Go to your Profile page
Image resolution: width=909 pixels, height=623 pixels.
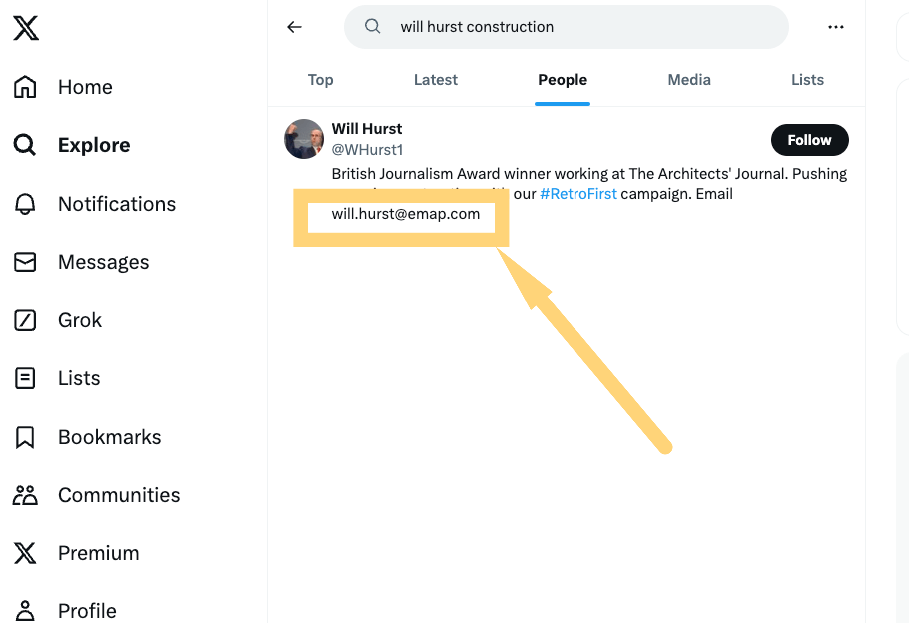pos(87,610)
